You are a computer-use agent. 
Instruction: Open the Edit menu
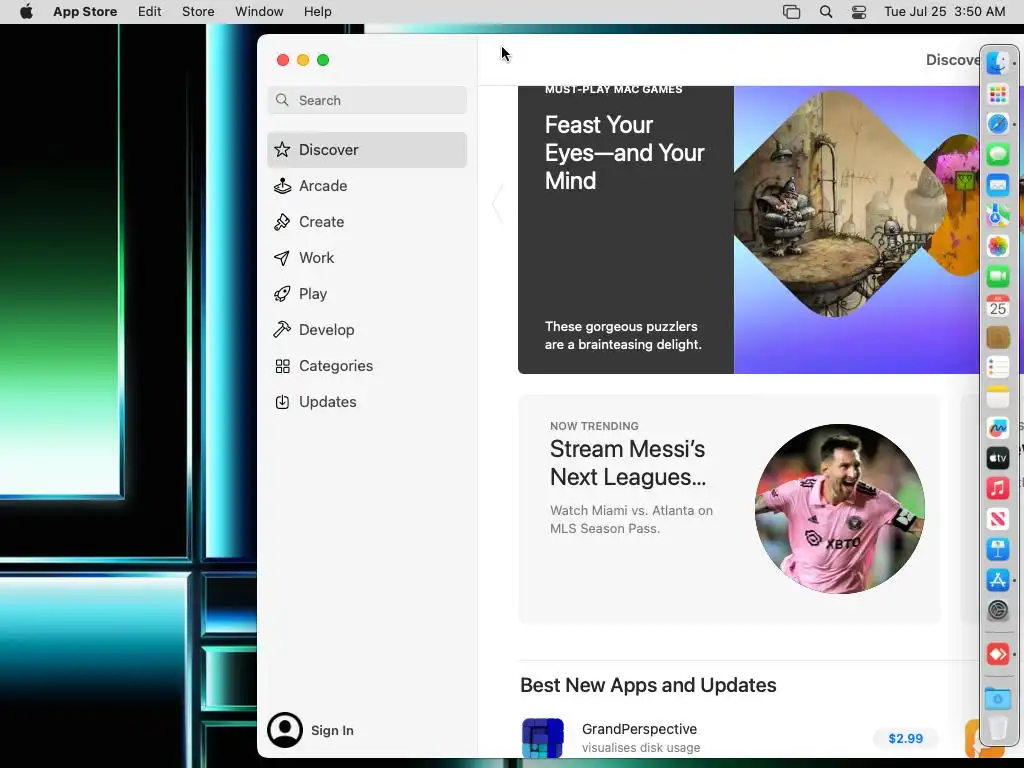(x=150, y=11)
